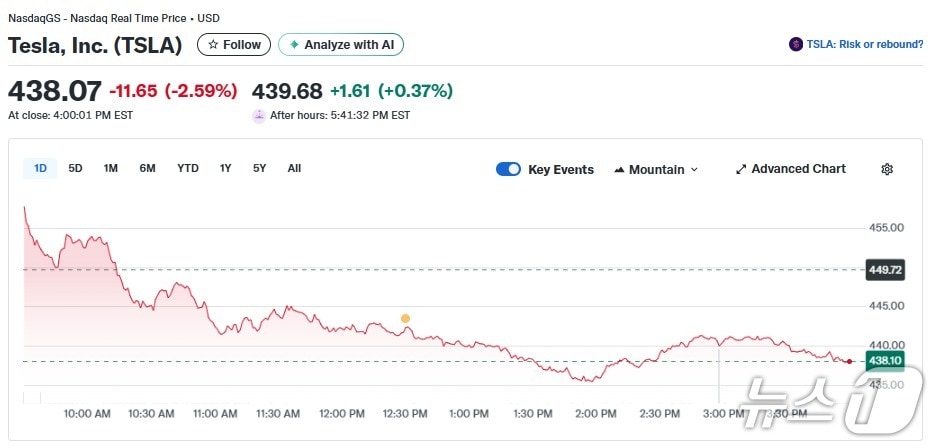Show the 6M chart range
The image size is (937, 448).
pyautogui.click(x=147, y=168)
